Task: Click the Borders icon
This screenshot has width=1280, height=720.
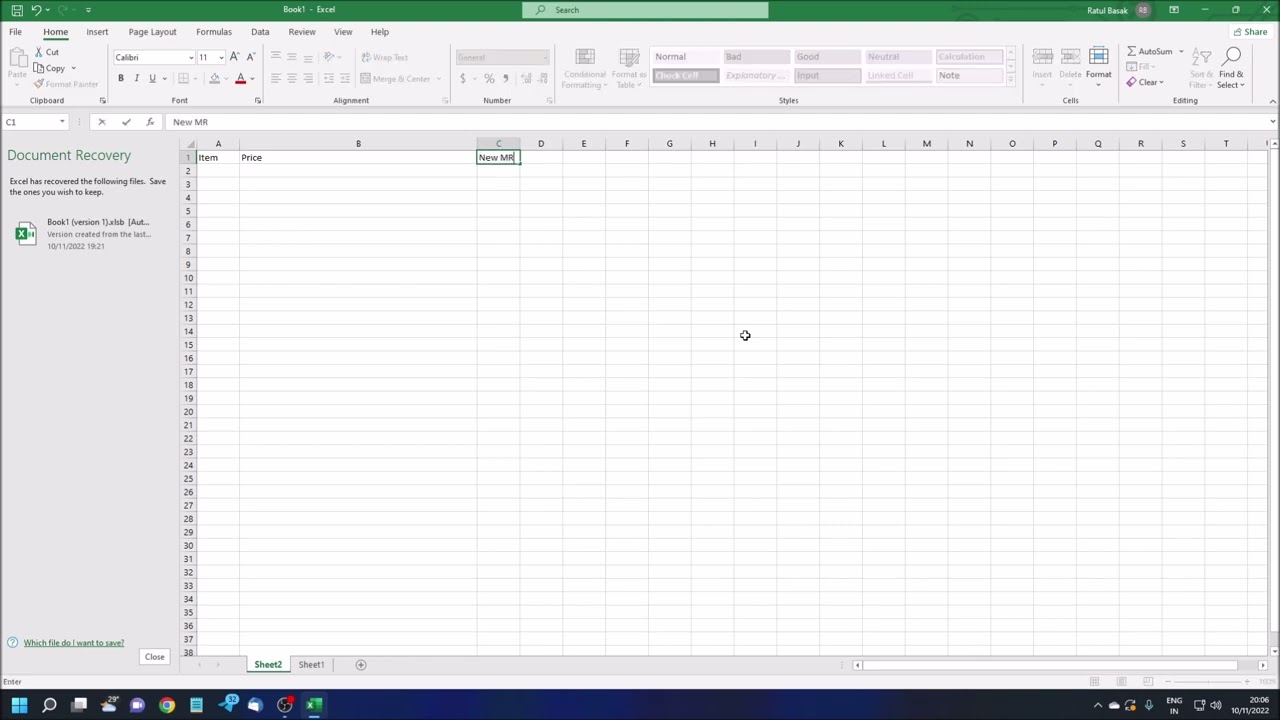Action: pos(183,78)
